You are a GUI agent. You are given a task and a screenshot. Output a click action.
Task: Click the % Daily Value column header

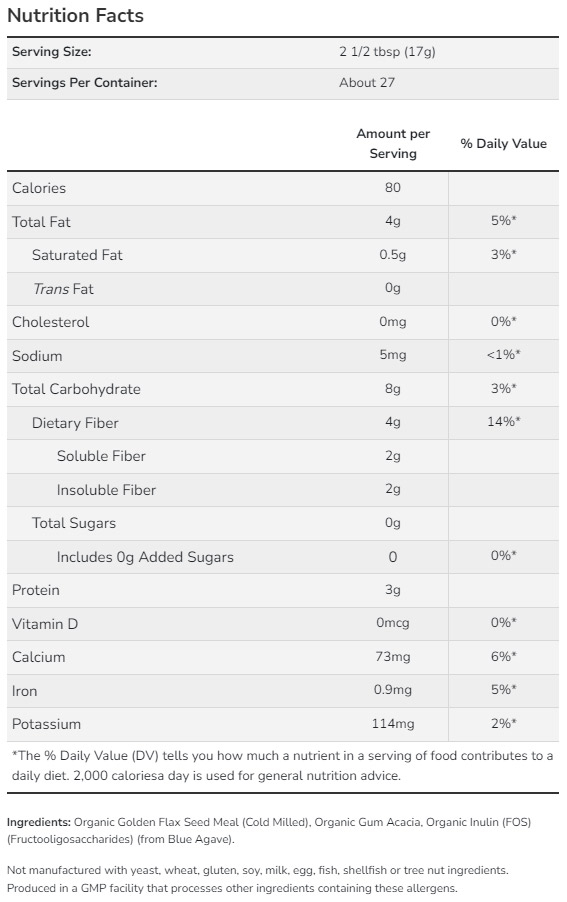[503, 144]
